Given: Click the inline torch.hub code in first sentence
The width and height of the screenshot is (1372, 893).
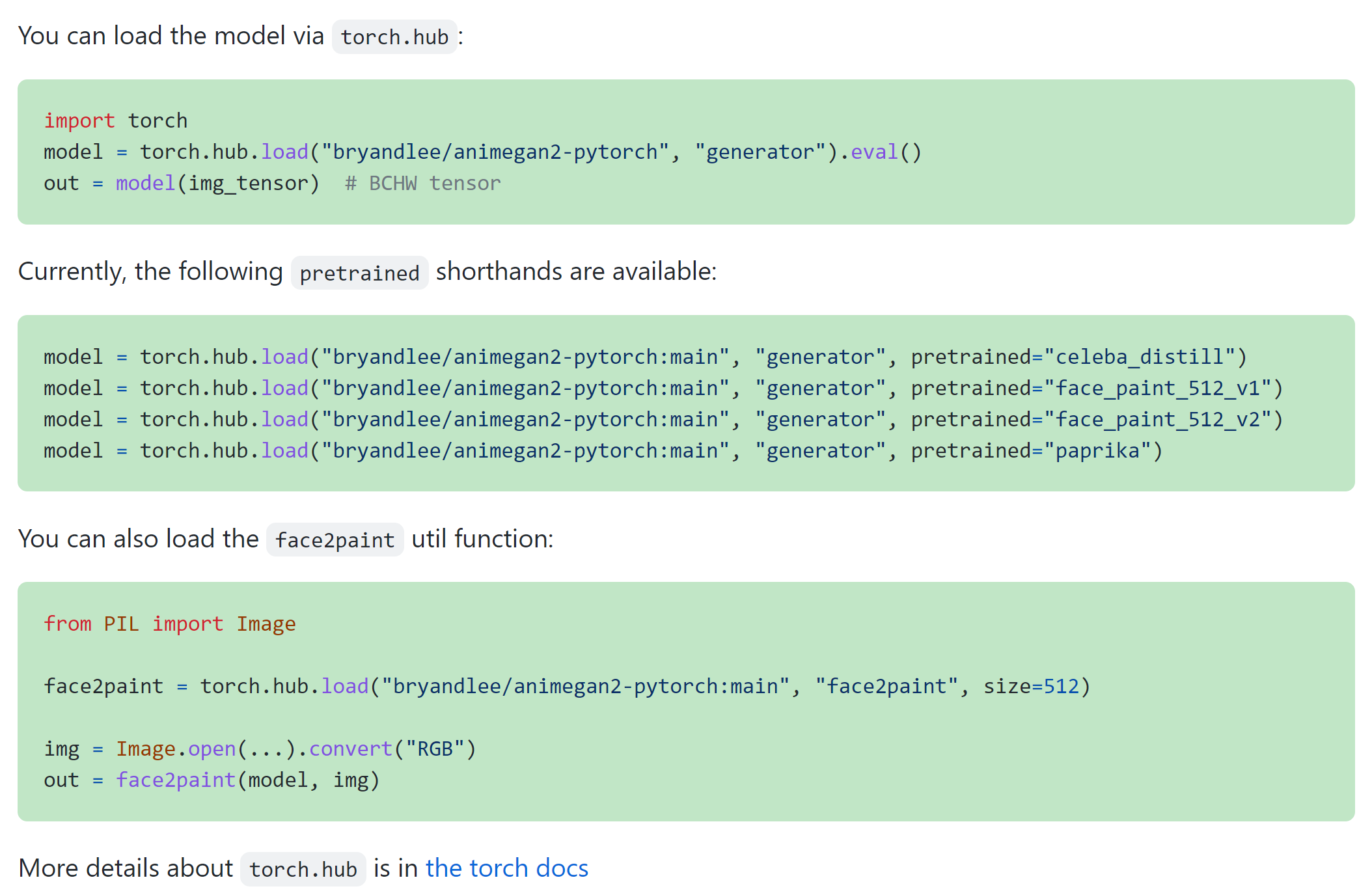Looking at the screenshot, I should coord(394,37).
